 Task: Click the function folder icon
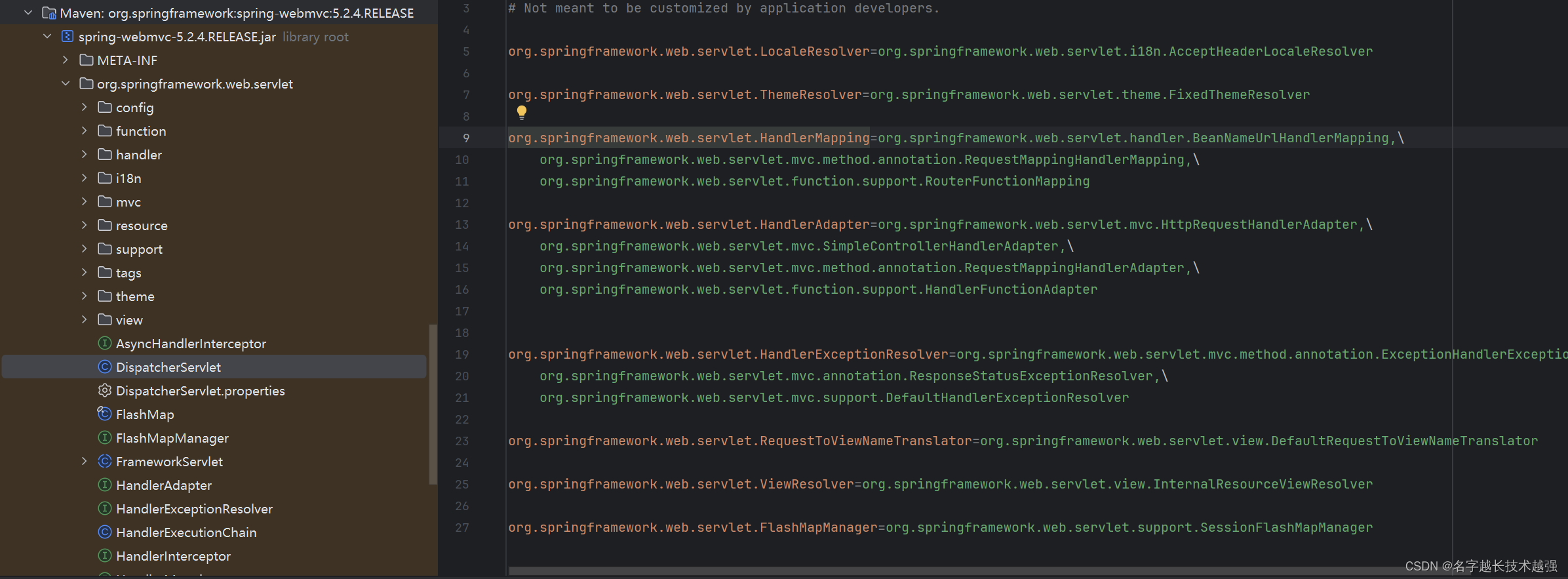click(105, 131)
